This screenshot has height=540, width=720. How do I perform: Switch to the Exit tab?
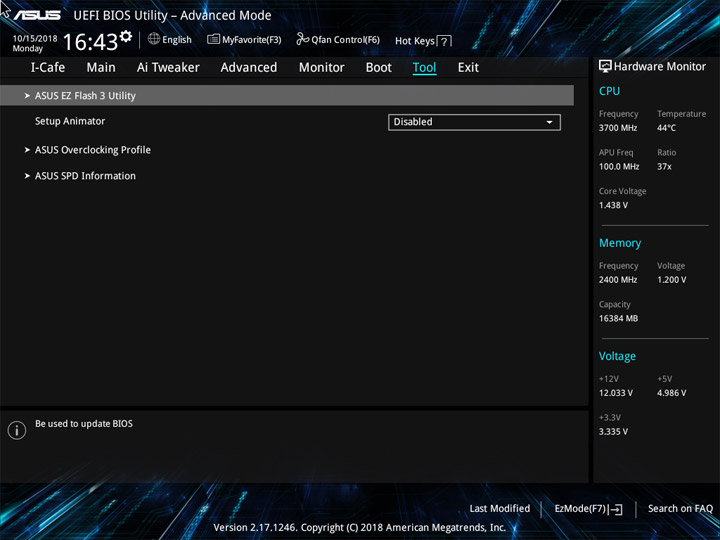[x=468, y=68]
